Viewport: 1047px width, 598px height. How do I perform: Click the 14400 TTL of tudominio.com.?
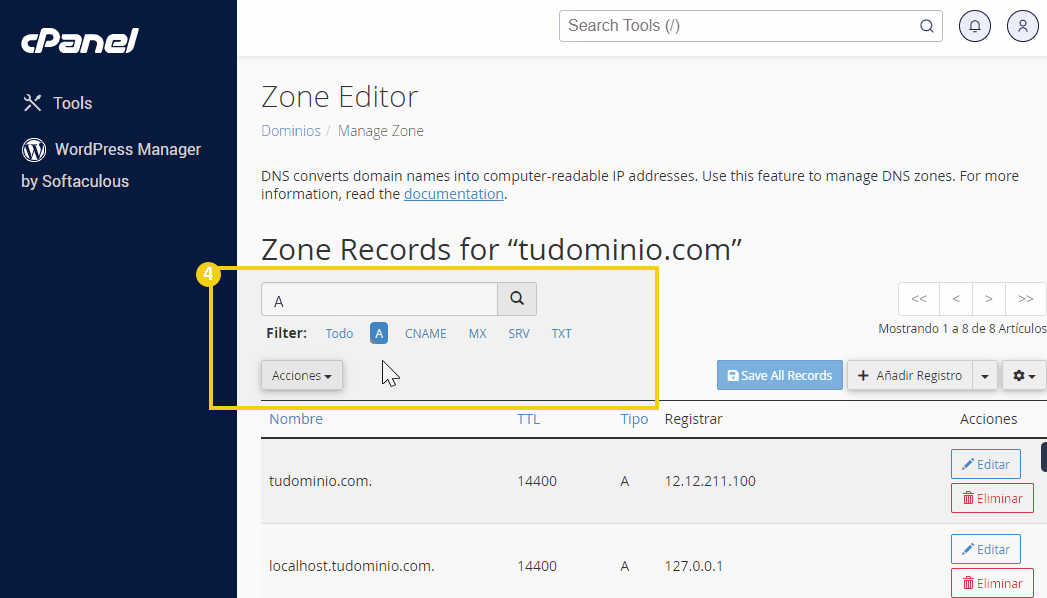(537, 481)
